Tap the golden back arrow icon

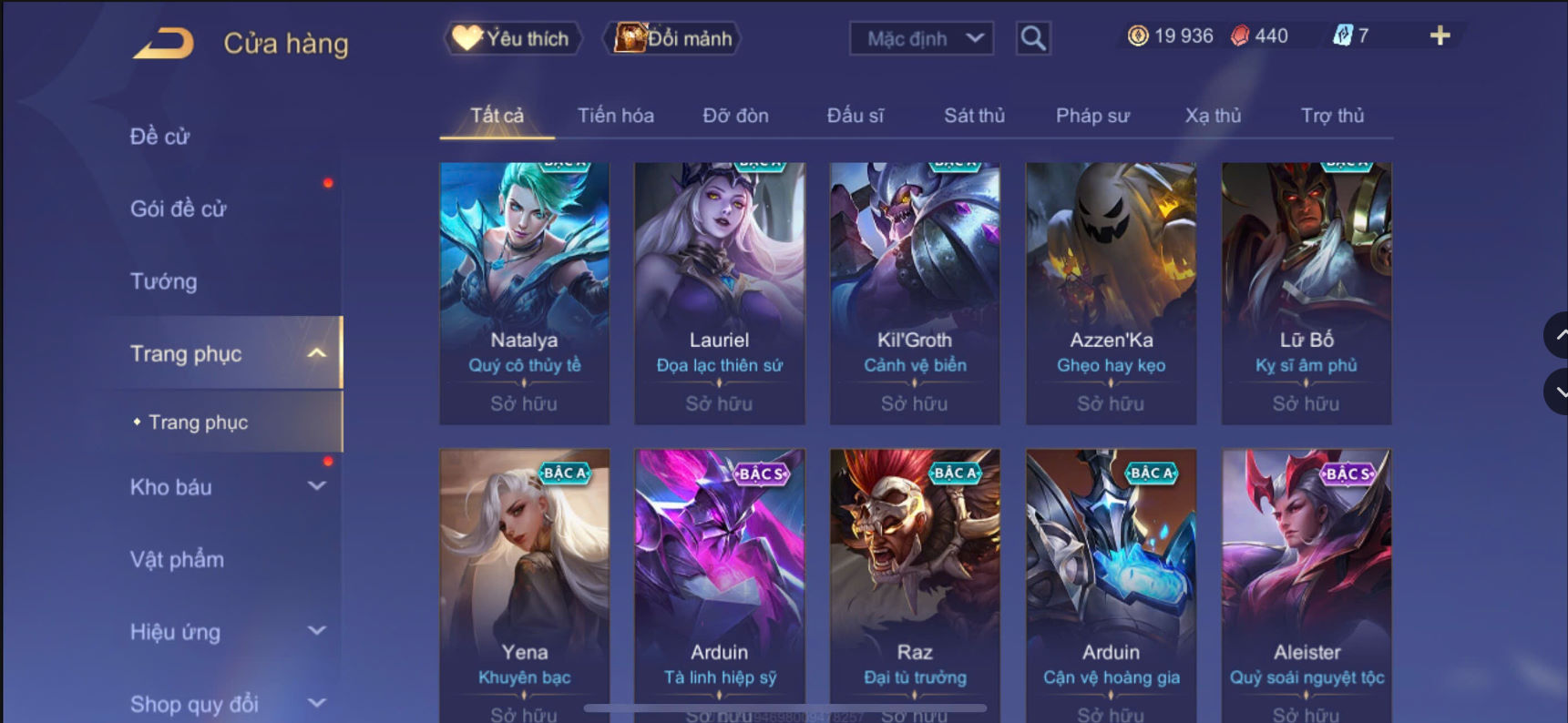click(163, 43)
